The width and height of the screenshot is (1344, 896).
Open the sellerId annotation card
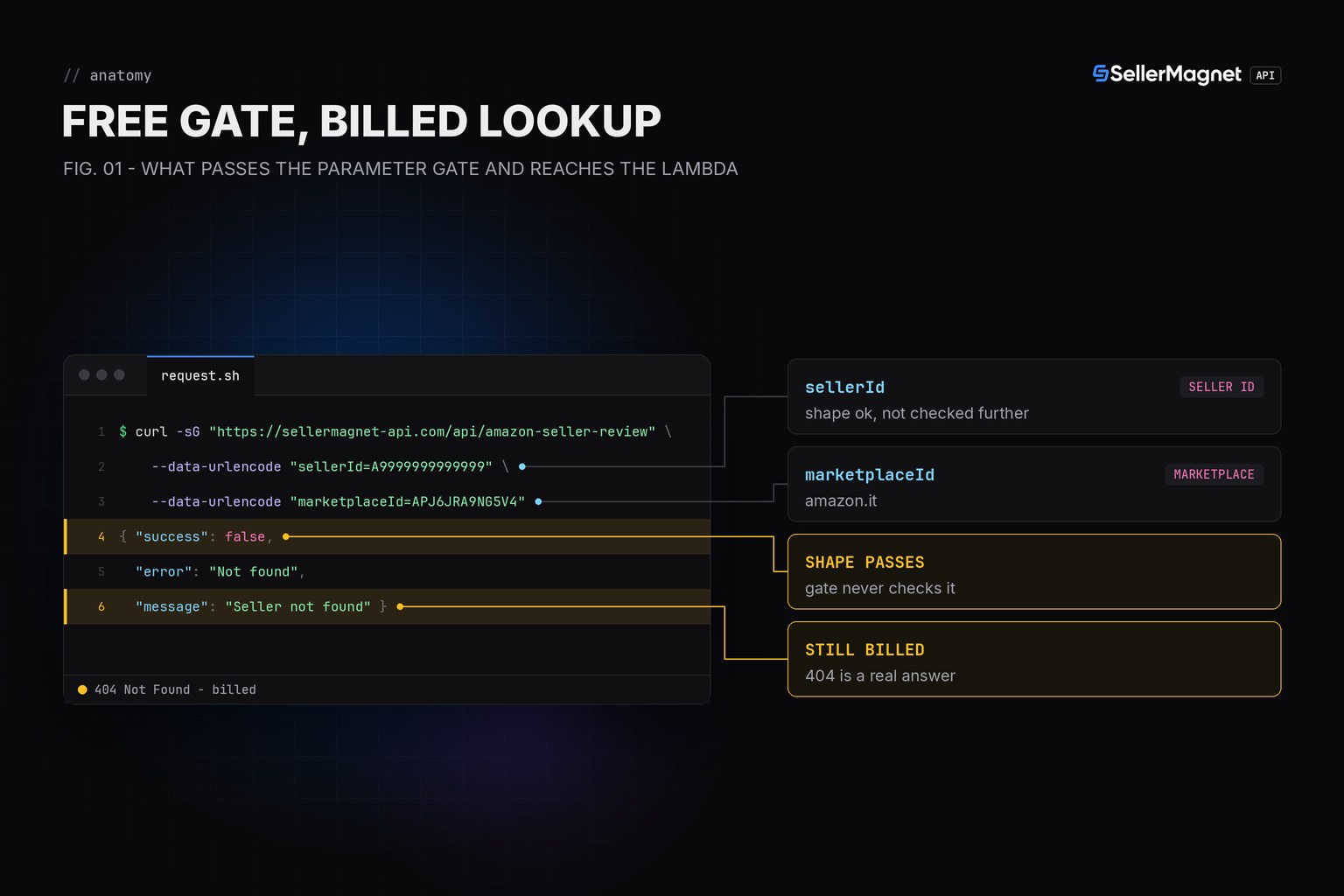coord(1034,396)
